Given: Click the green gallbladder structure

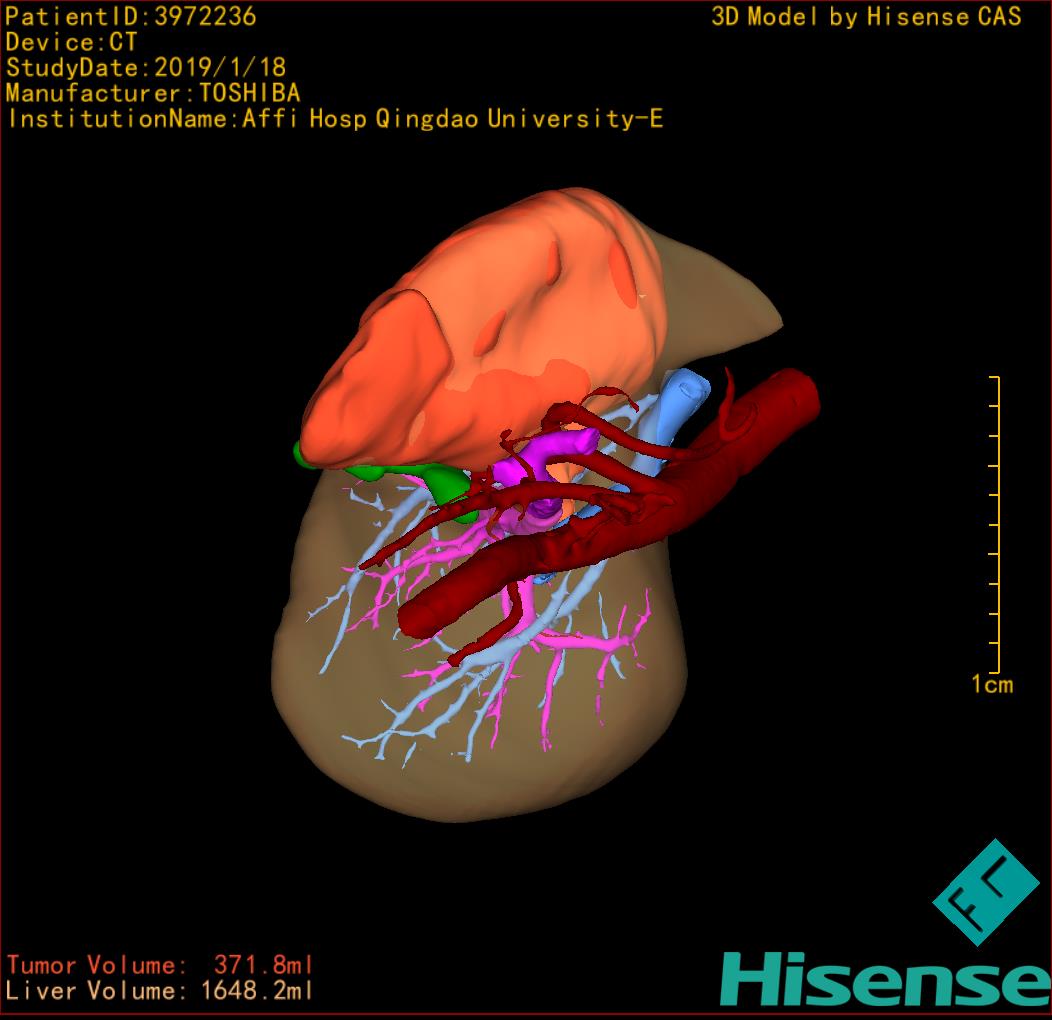Looking at the screenshot, I should (x=440, y=484).
